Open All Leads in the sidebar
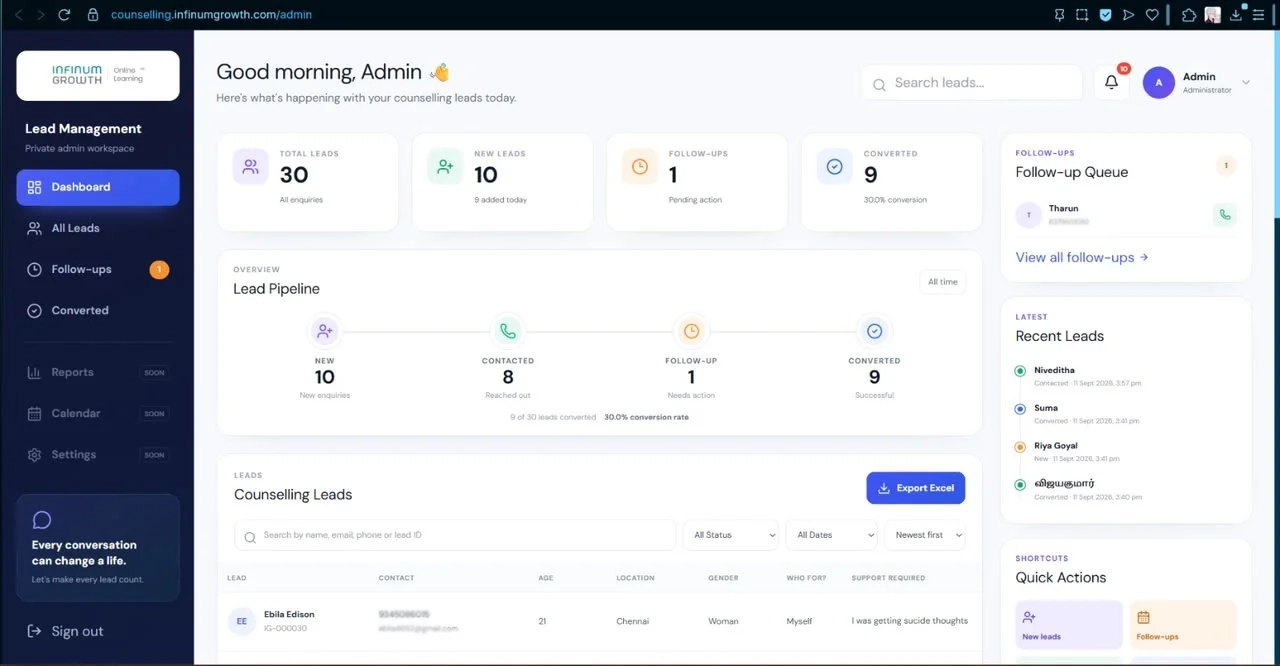1280x666 pixels. (98, 228)
